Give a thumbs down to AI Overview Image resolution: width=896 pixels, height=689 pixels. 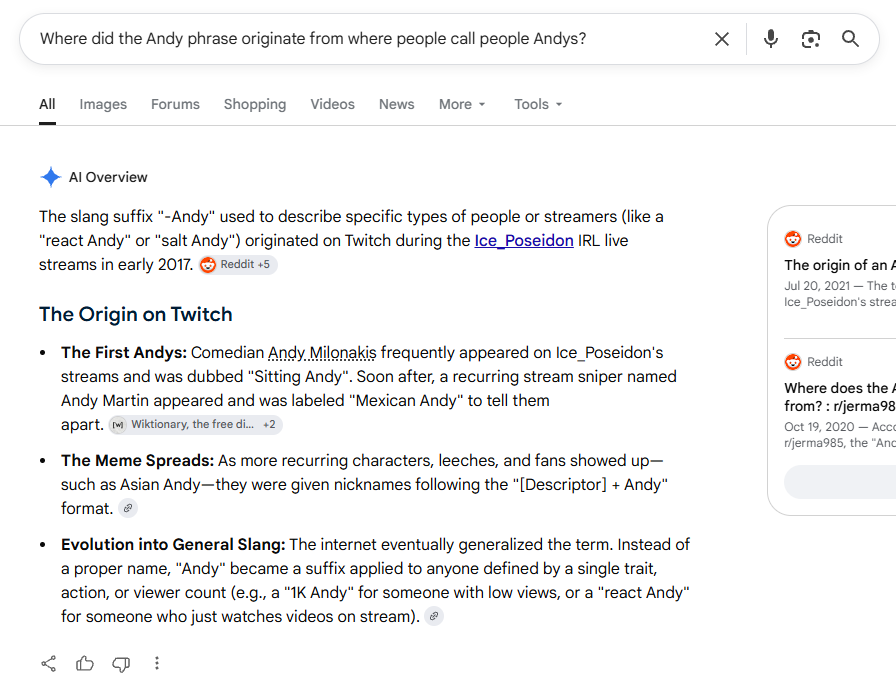click(x=121, y=664)
